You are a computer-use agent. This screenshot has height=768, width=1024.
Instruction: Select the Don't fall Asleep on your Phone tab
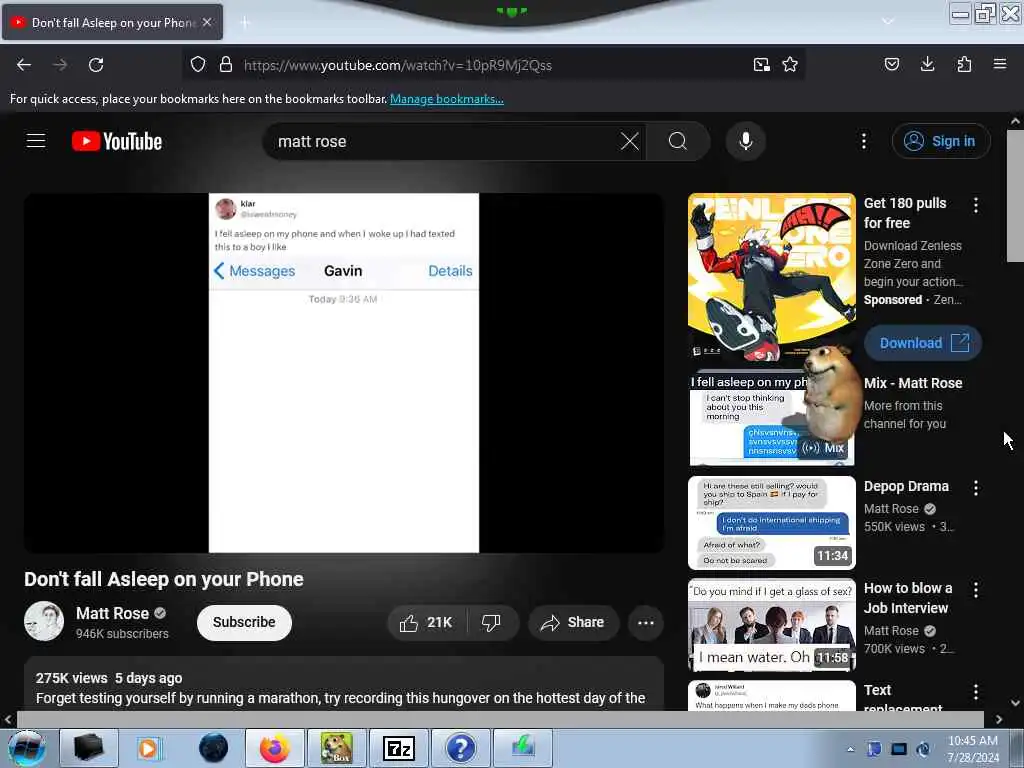(112, 22)
